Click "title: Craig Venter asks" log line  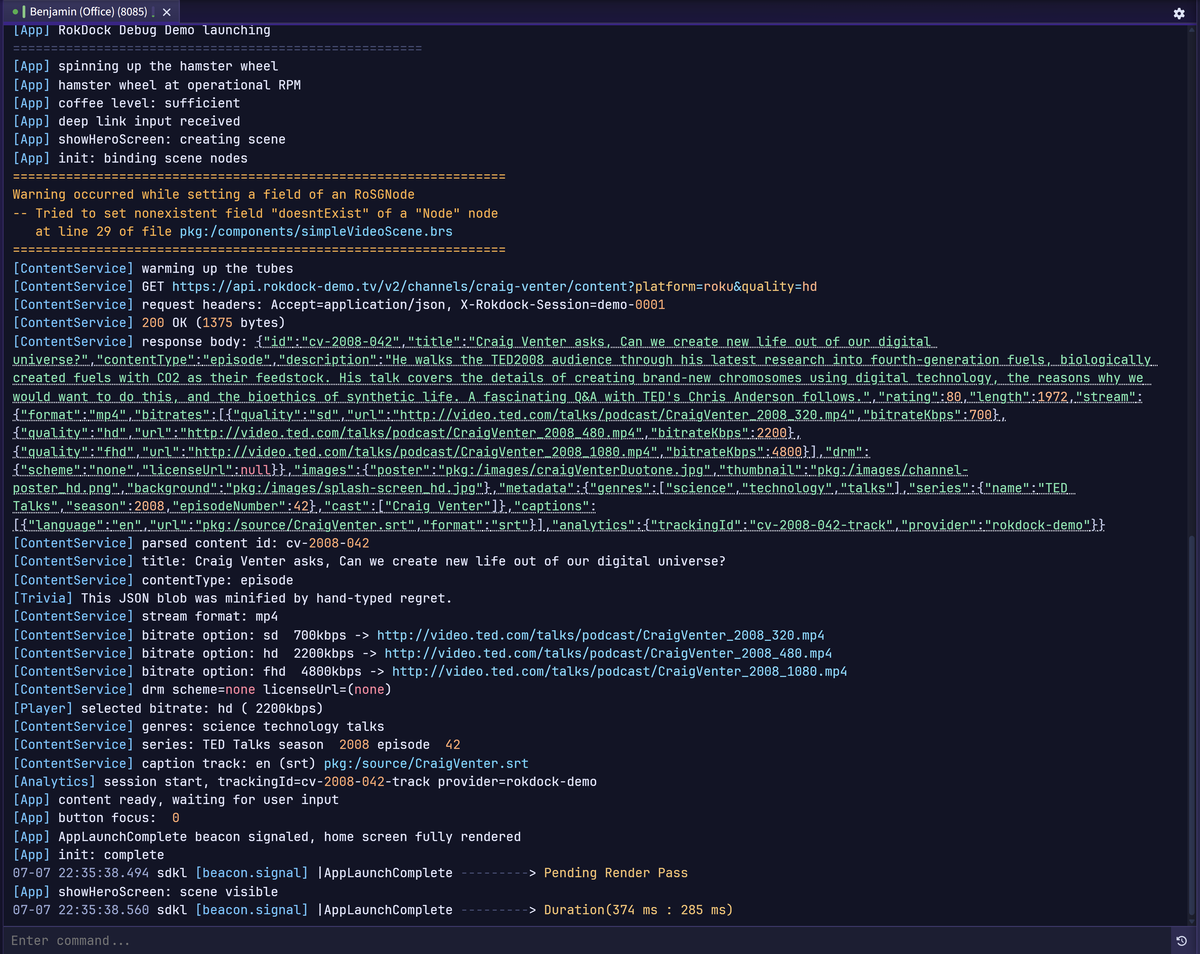coord(369,562)
